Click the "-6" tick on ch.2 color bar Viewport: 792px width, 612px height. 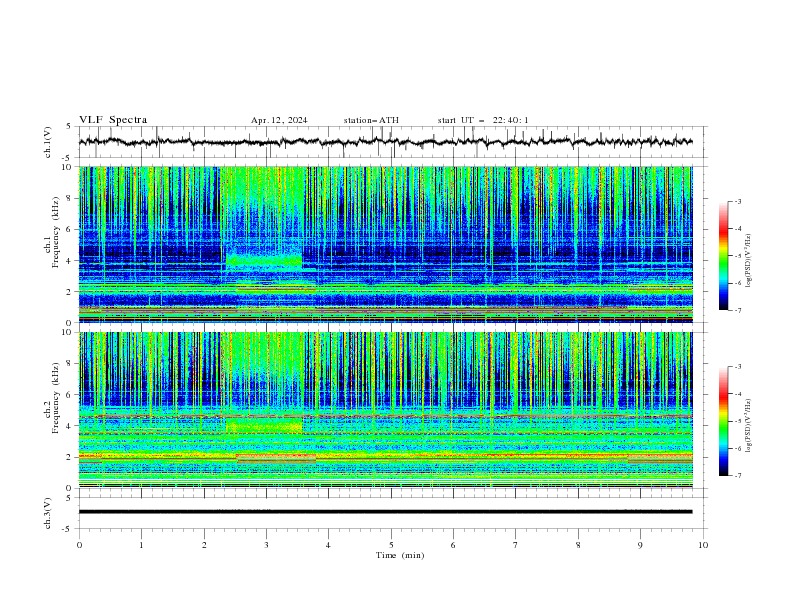pos(737,448)
